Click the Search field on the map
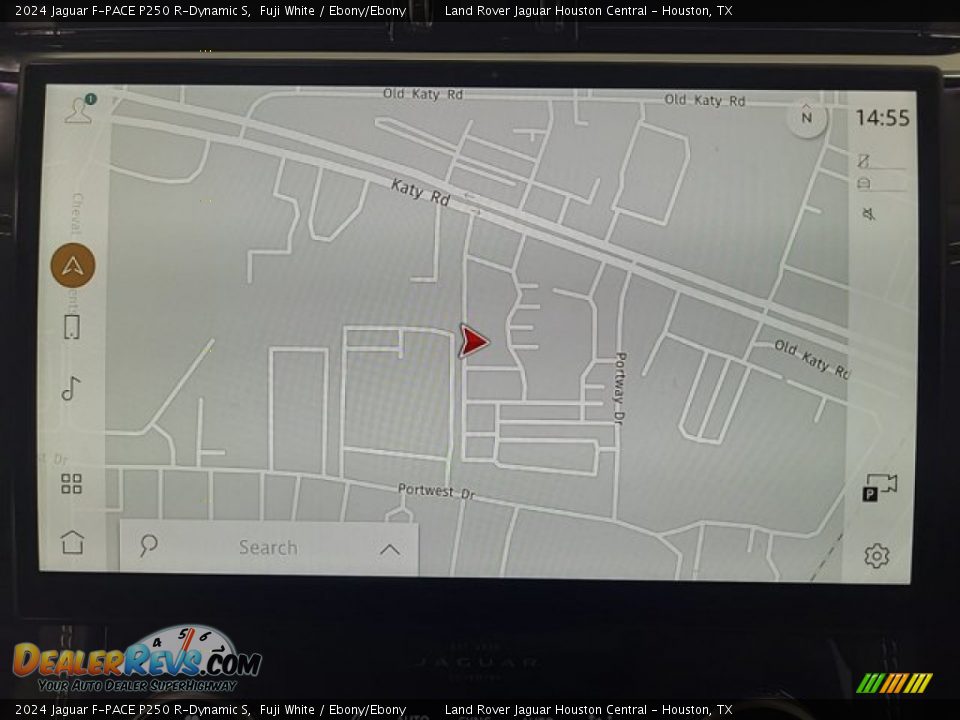The height and width of the screenshot is (720, 960). click(269, 547)
